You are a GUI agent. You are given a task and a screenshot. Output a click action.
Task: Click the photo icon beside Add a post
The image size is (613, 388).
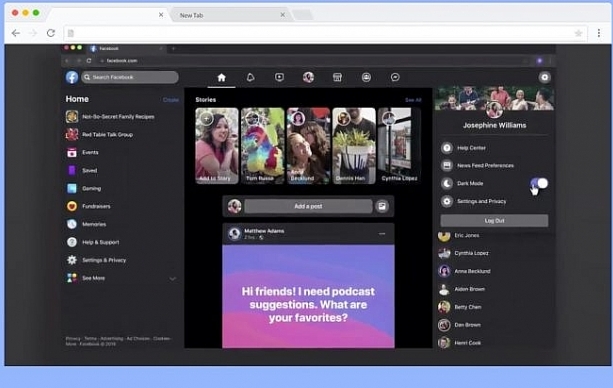tap(382, 206)
